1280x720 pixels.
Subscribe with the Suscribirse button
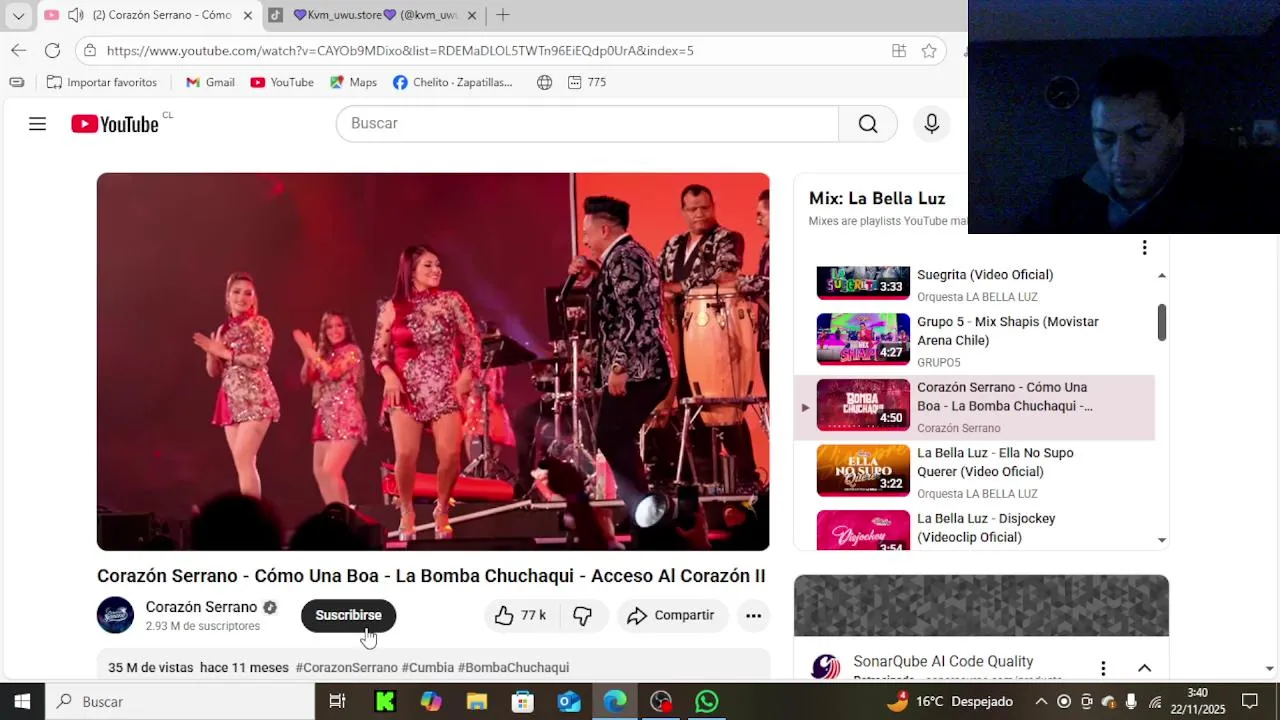348,615
